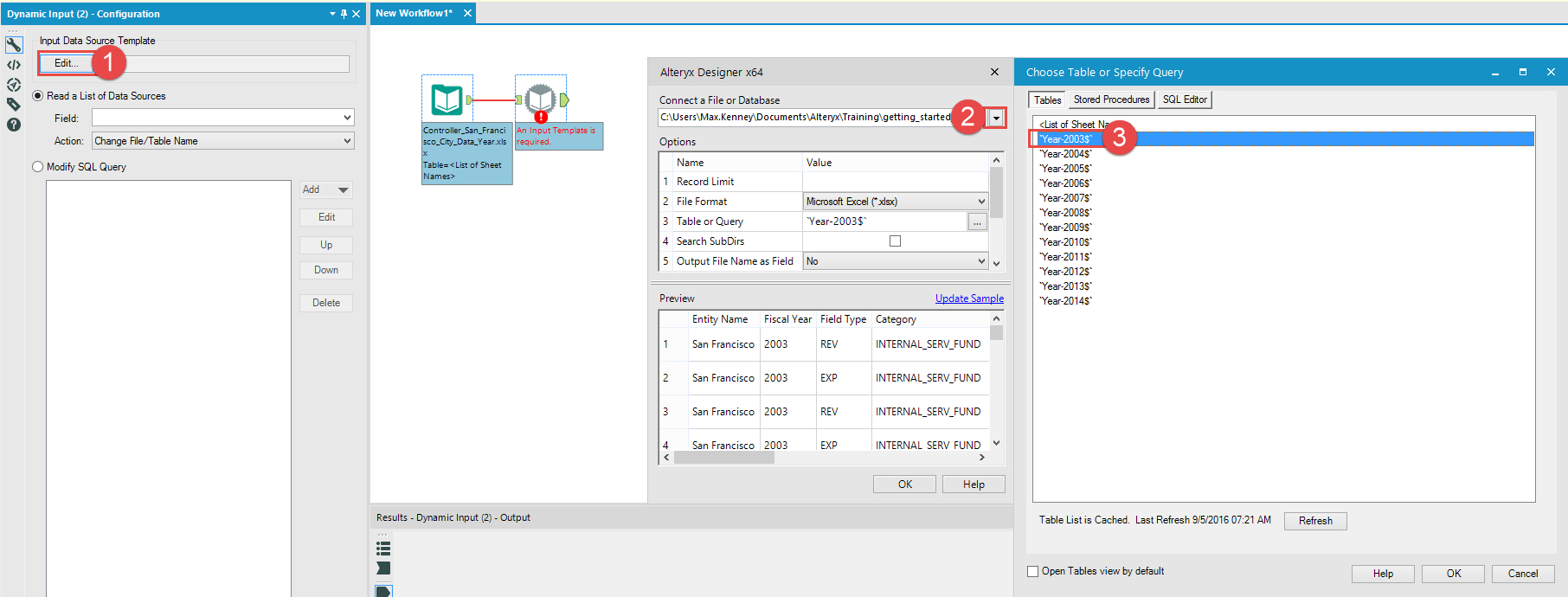This screenshot has height=597, width=1568.
Task: Select the teal Directory tool on canvas
Action: (447, 99)
